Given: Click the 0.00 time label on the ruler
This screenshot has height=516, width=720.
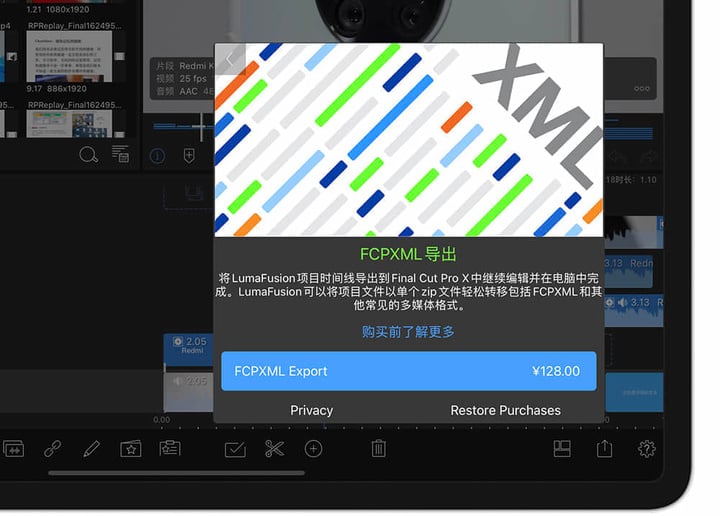Looking at the screenshot, I should [x=161, y=420].
